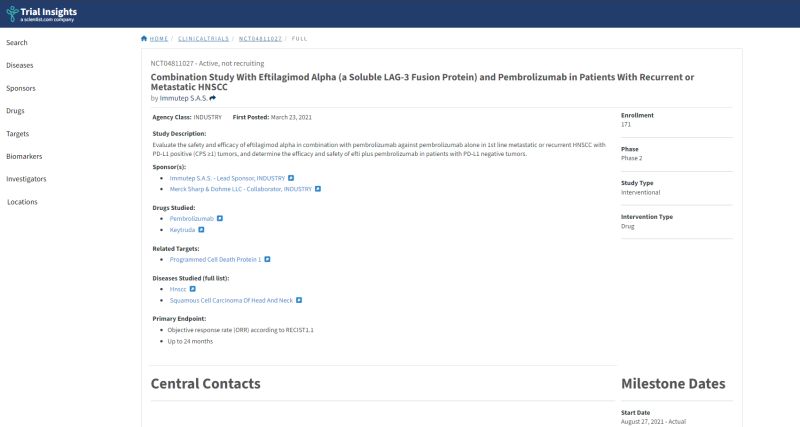Click the icon next to Keytruda

tap(201, 229)
